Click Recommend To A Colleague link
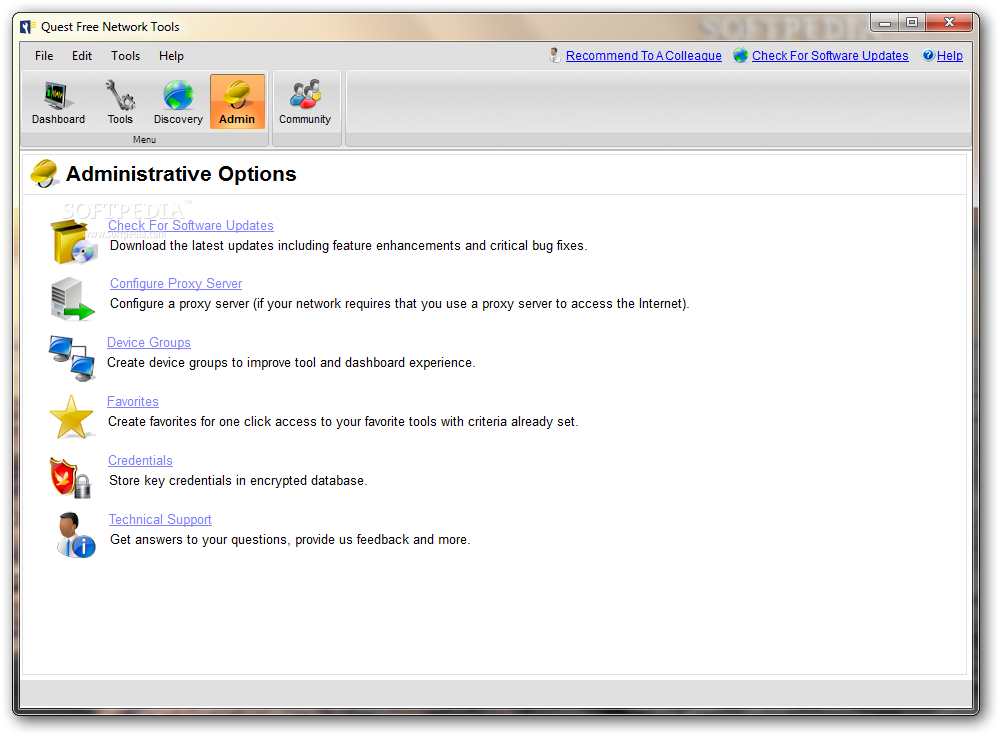This screenshot has width=1000, height=736. 643,55
